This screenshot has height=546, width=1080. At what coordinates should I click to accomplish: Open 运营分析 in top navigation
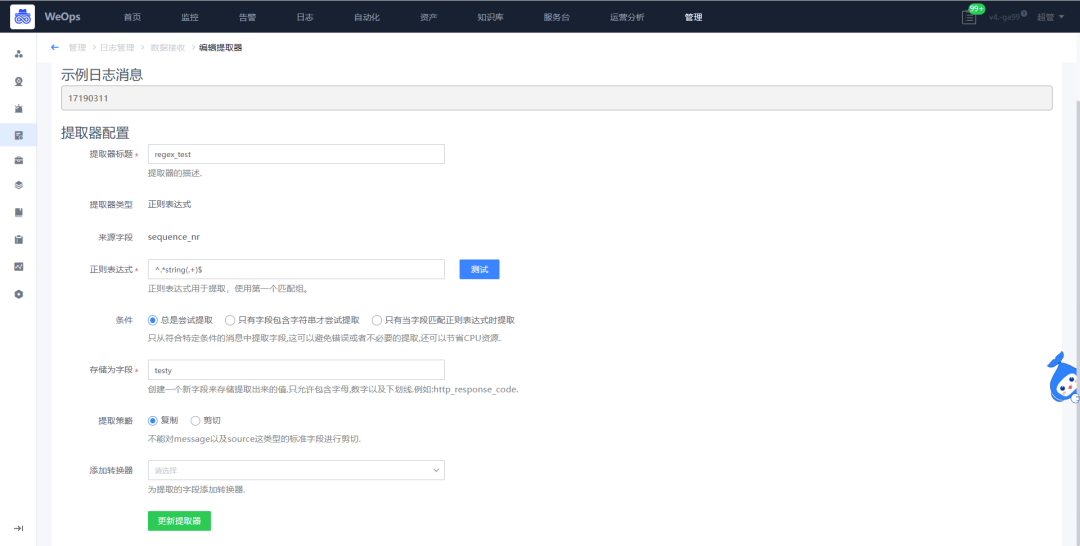click(627, 17)
